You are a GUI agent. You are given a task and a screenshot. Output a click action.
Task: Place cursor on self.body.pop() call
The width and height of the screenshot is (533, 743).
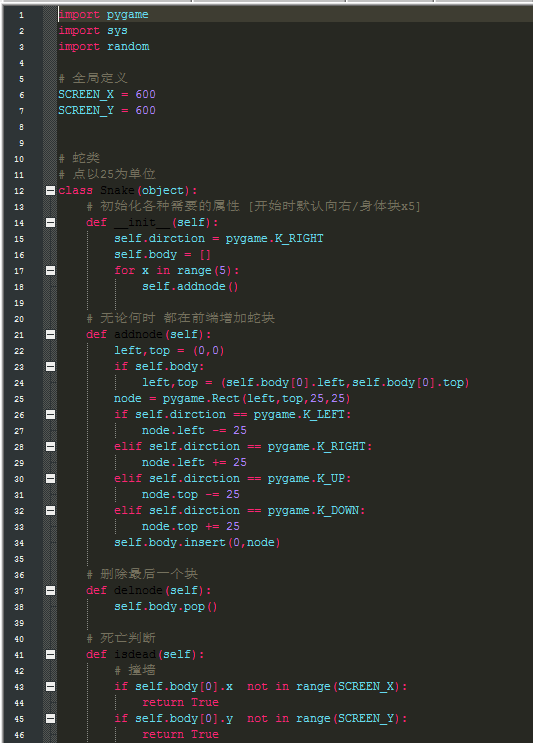coord(166,607)
